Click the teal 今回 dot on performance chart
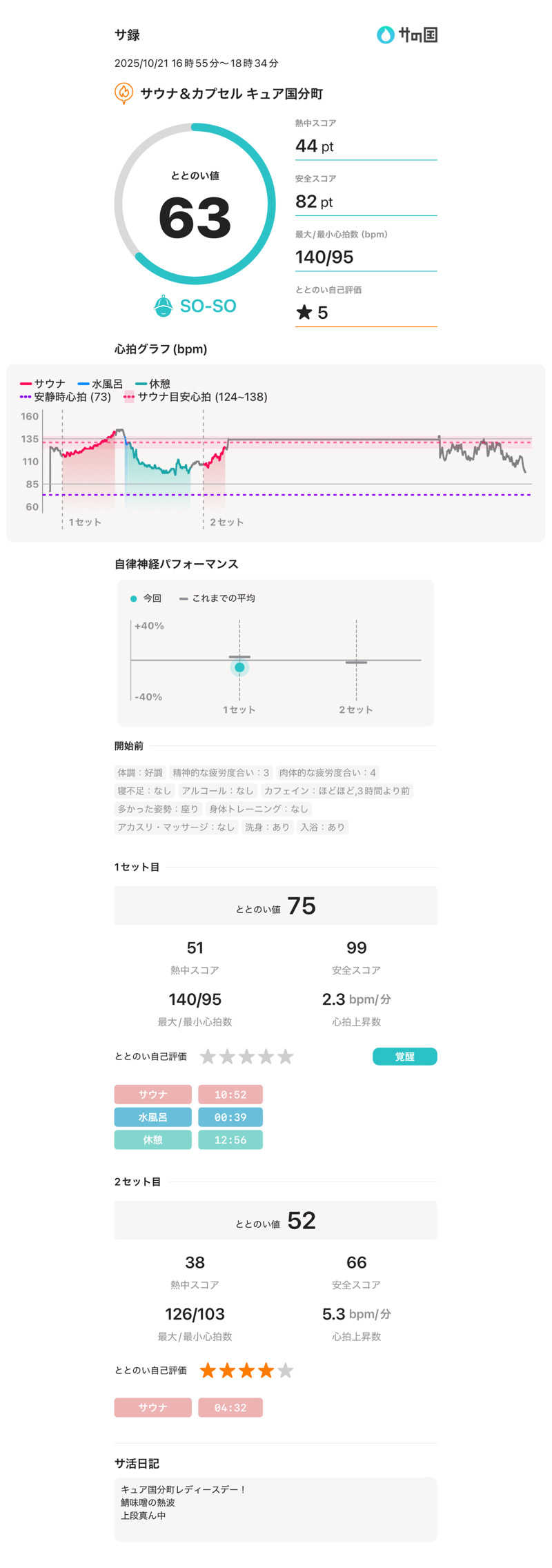This screenshot has width=552, height=1568. tap(239, 667)
